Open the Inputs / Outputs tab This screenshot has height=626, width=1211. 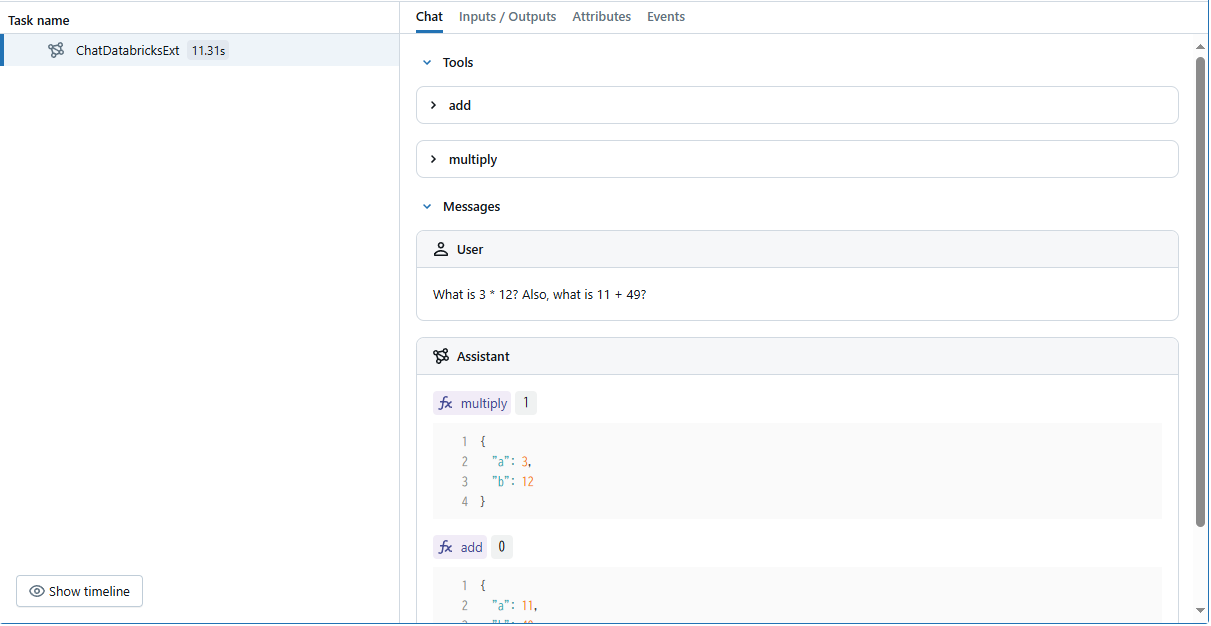[507, 16]
